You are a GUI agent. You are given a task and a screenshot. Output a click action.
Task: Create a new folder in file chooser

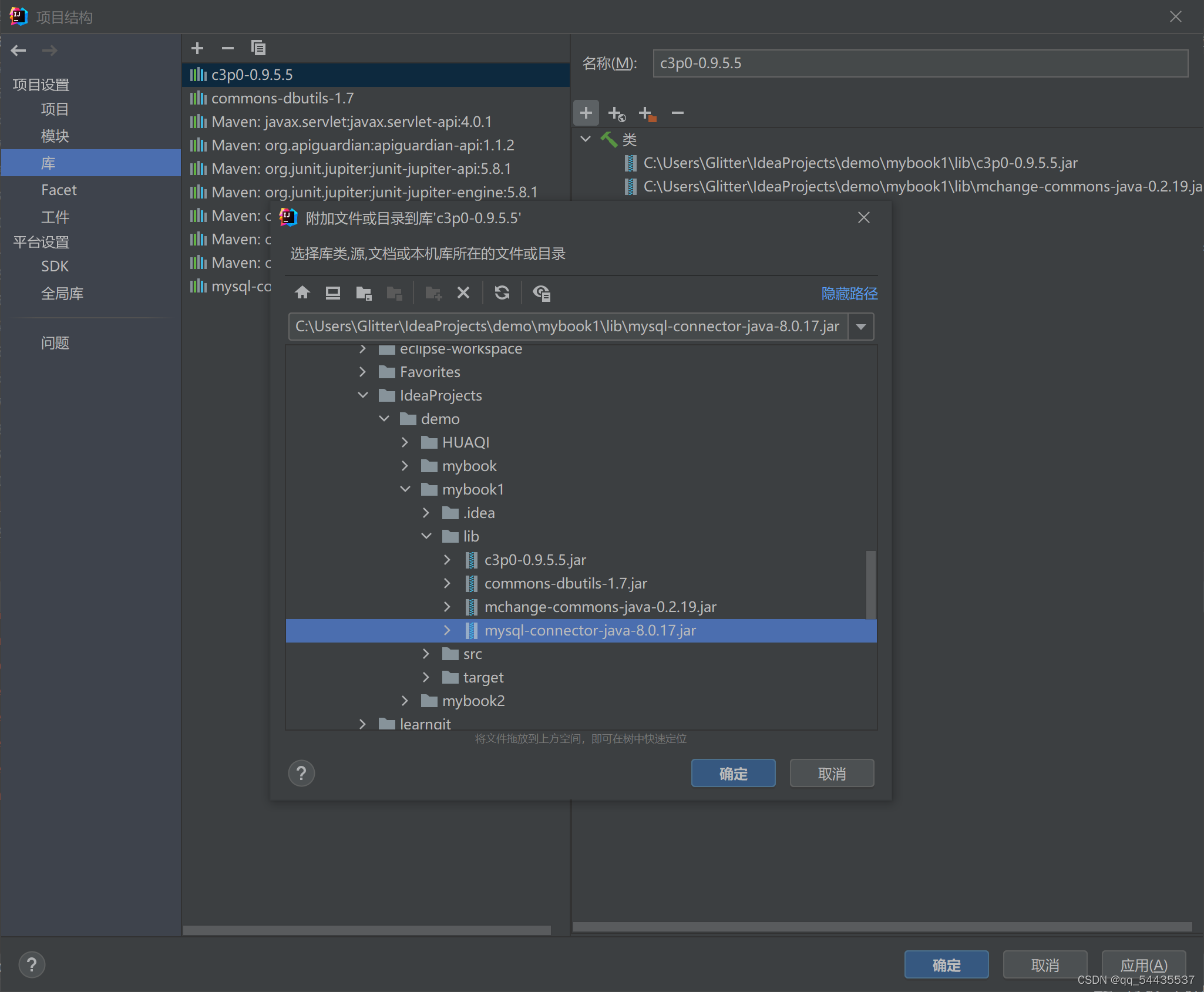coord(433,292)
